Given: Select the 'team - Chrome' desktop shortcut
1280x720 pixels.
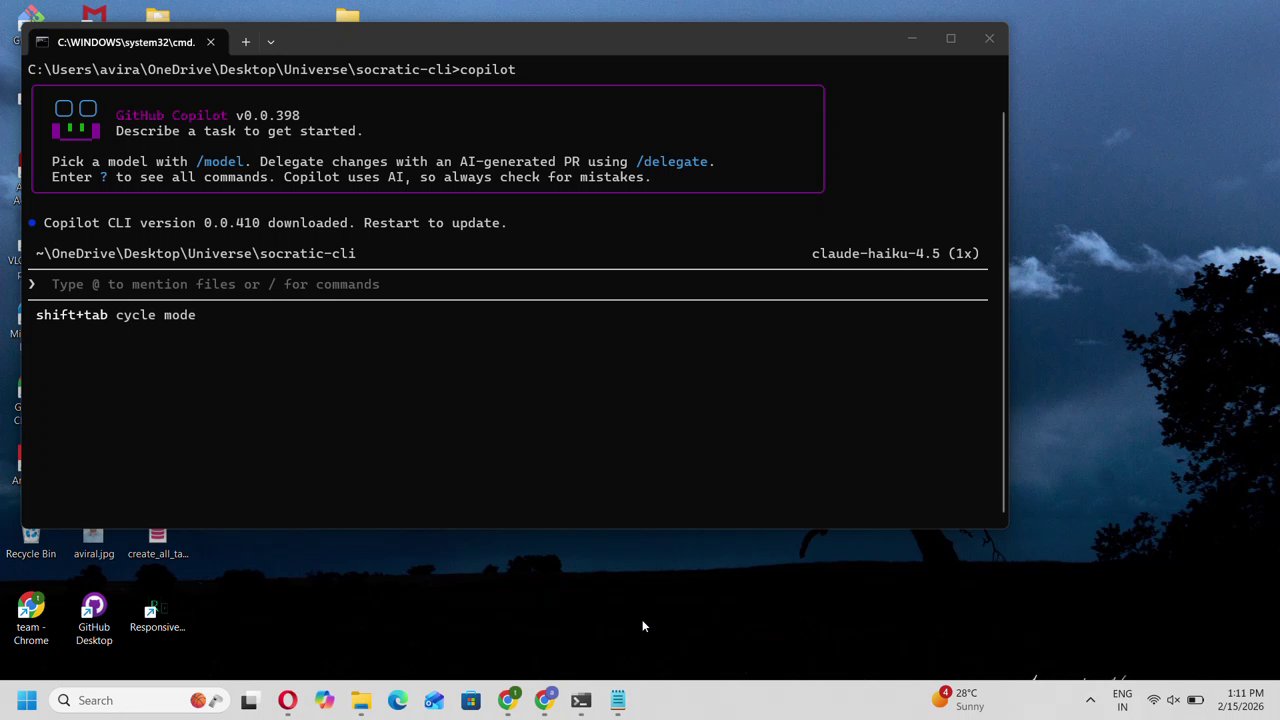Looking at the screenshot, I should (x=31, y=620).
